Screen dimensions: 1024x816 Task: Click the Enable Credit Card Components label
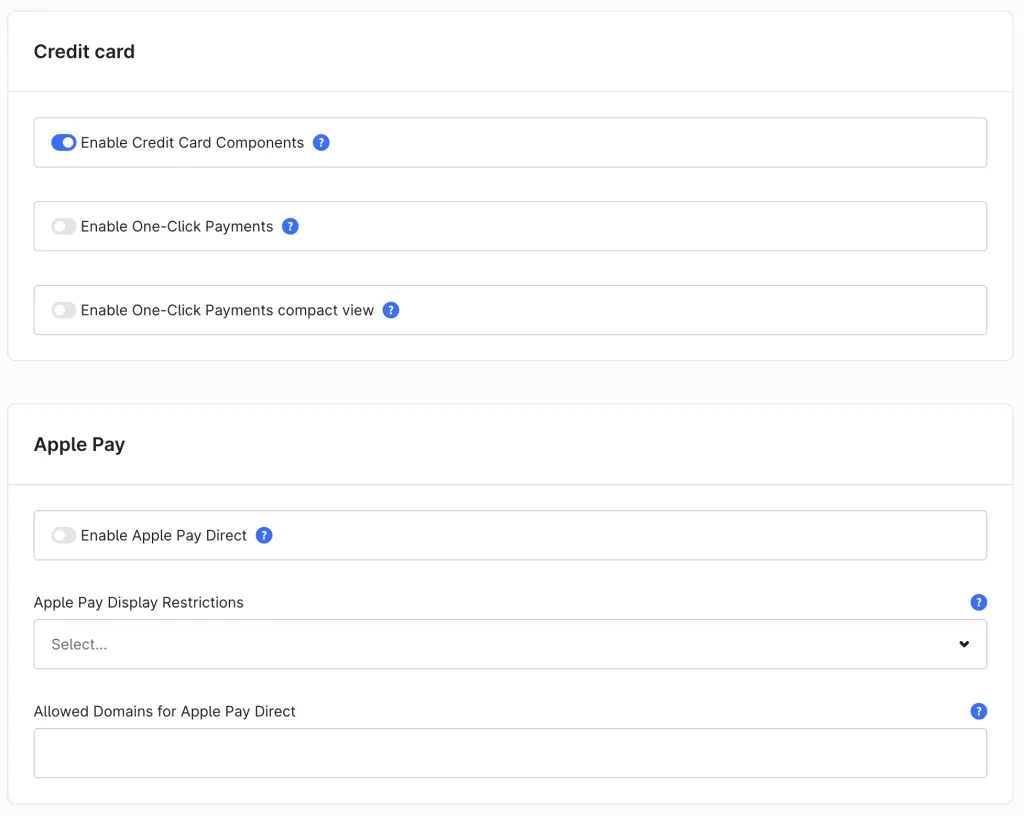point(192,142)
